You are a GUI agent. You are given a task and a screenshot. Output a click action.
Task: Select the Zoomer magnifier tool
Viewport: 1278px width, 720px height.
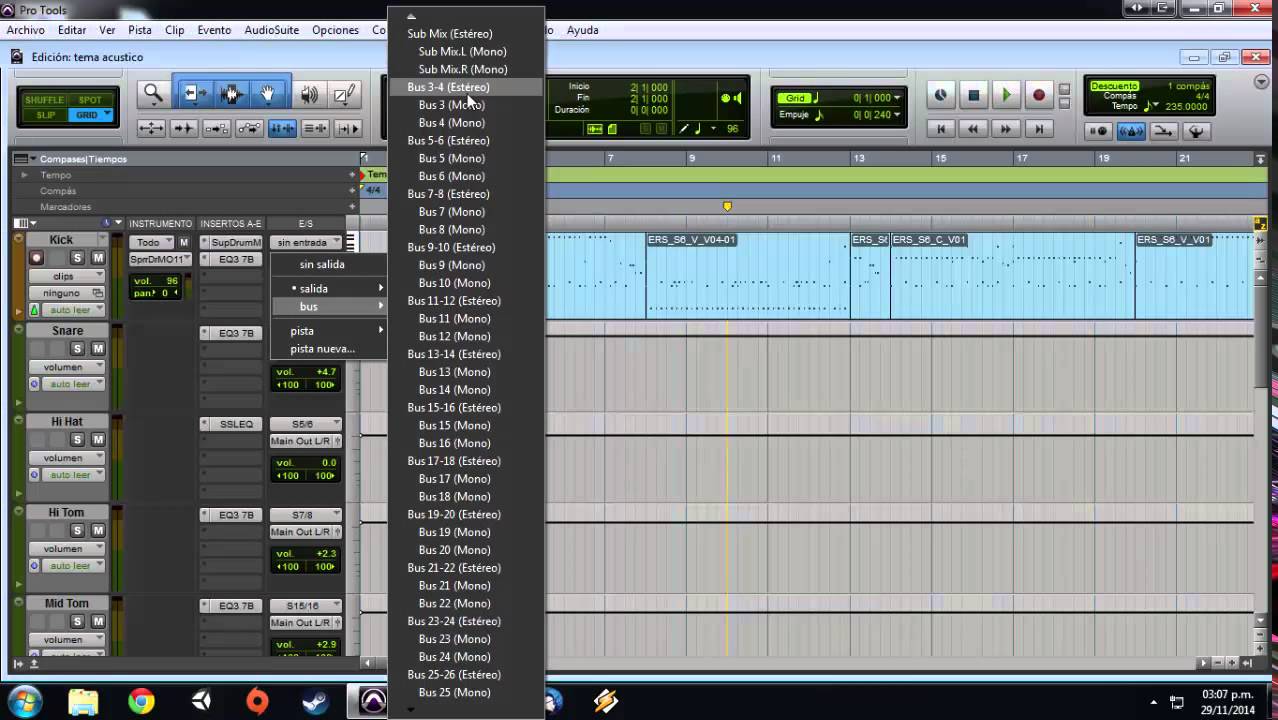(x=153, y=94)
